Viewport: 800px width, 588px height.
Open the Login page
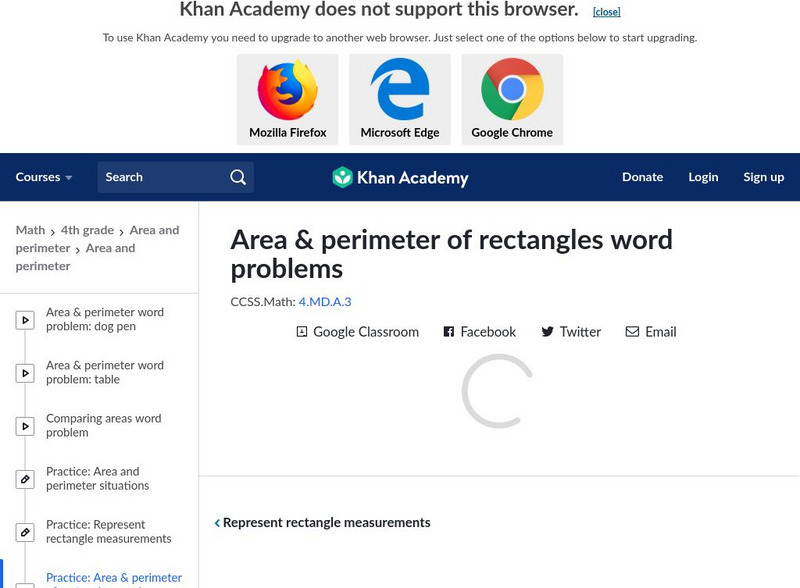(703, 177)
